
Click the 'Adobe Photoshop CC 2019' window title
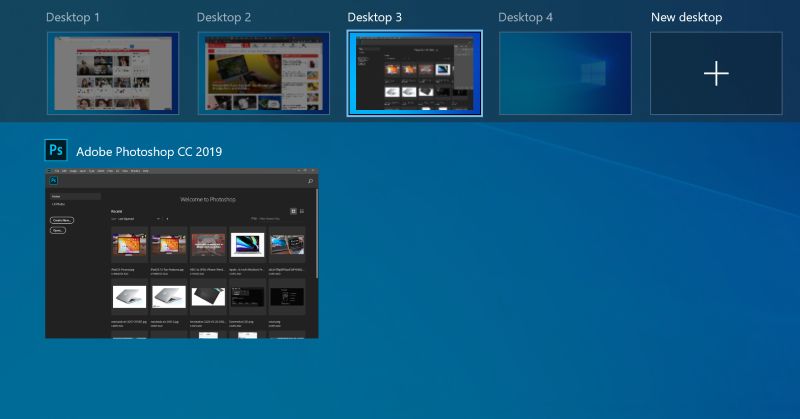pos(149,152)
